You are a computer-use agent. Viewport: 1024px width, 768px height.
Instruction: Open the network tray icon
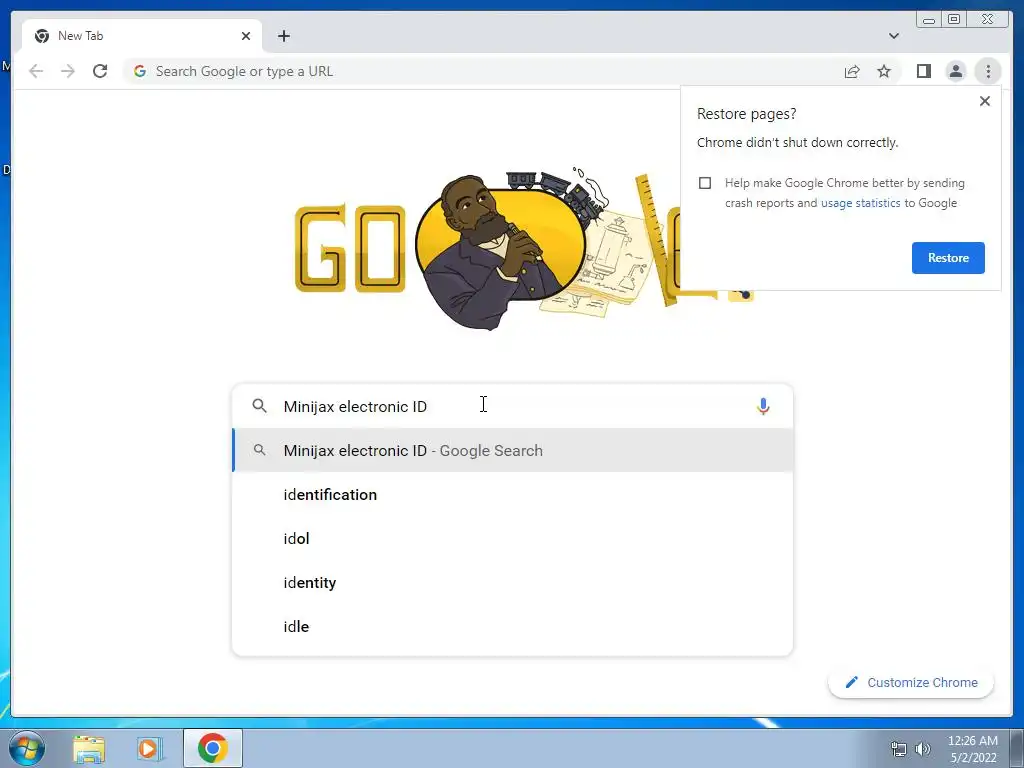point(899,750)
